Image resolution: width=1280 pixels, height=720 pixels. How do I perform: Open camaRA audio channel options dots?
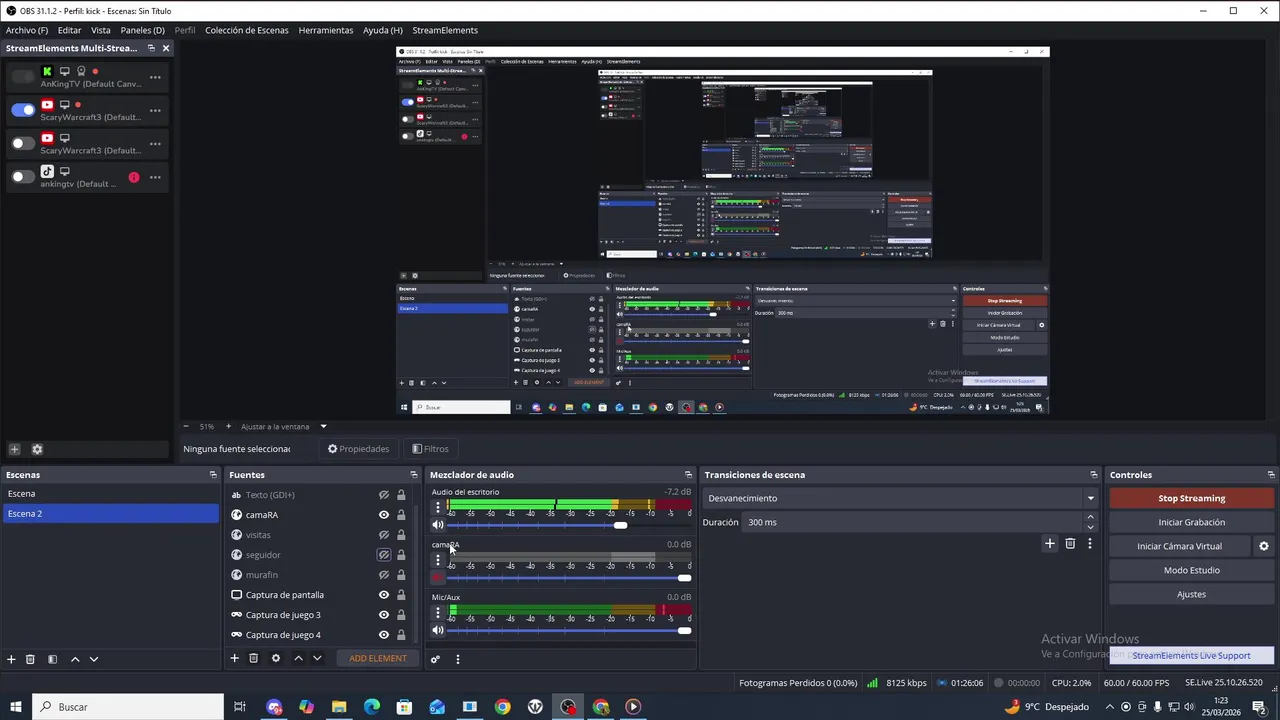(437, 560)
